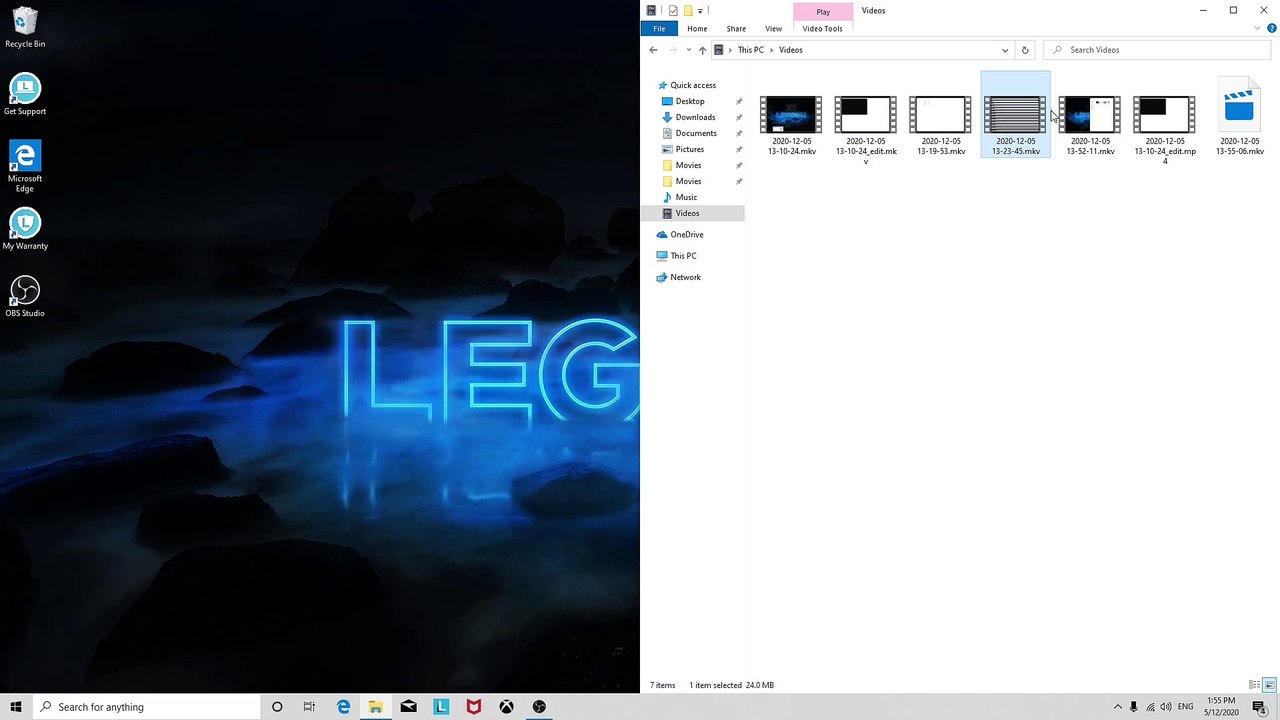
Task: Click the taskbar Search for anything box
Action: point(145,707)
